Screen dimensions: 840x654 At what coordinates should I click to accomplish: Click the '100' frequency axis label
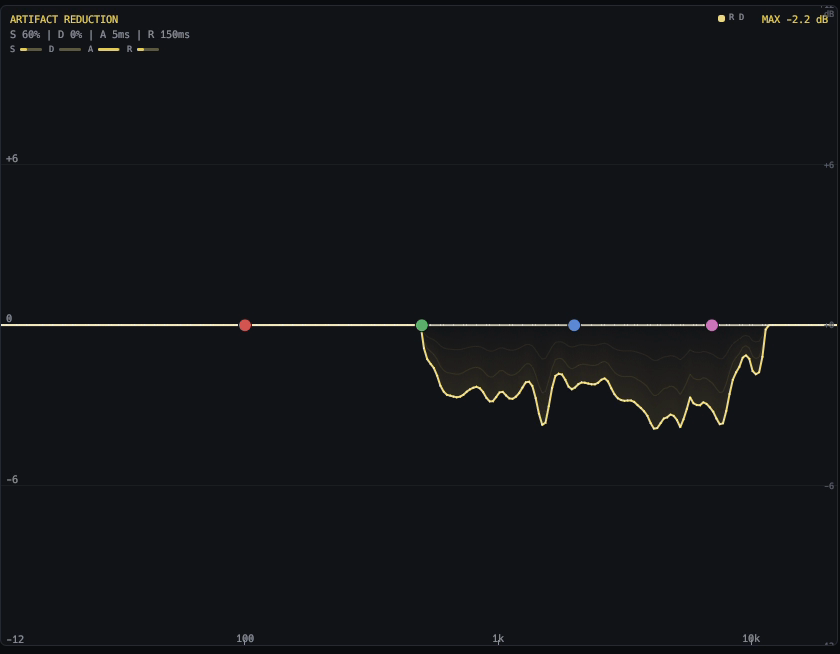click(245, 638)
